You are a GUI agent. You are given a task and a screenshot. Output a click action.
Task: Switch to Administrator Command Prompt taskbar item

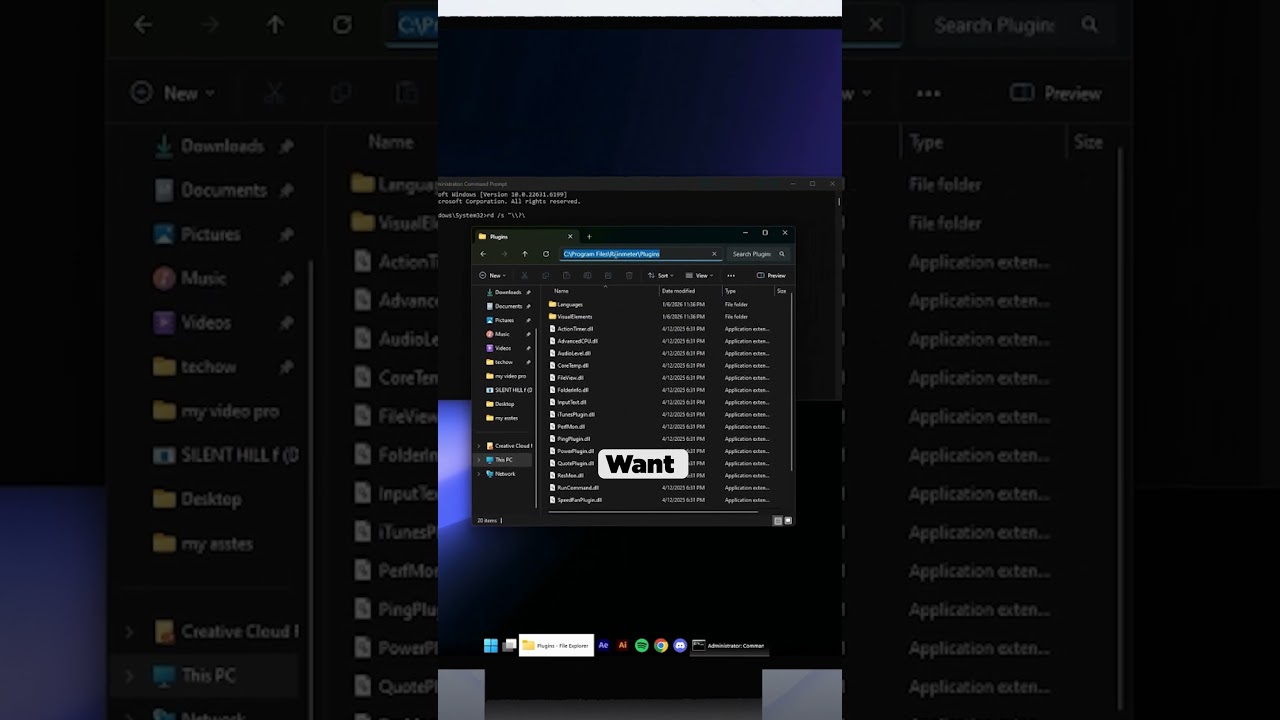point(728,646)
